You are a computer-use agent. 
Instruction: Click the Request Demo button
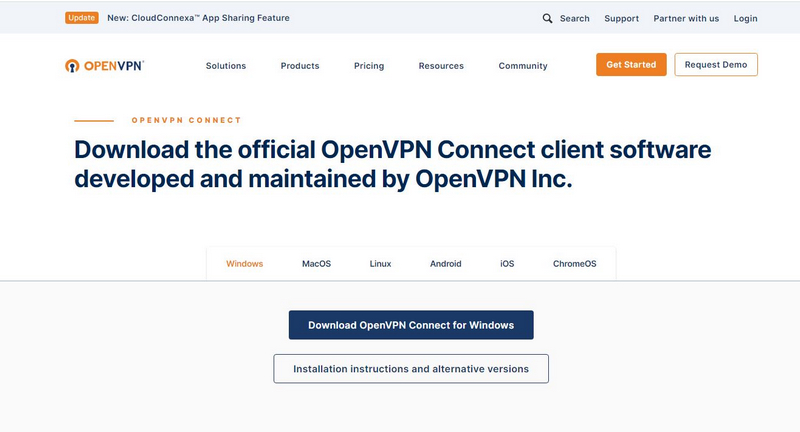coord(716,65)
